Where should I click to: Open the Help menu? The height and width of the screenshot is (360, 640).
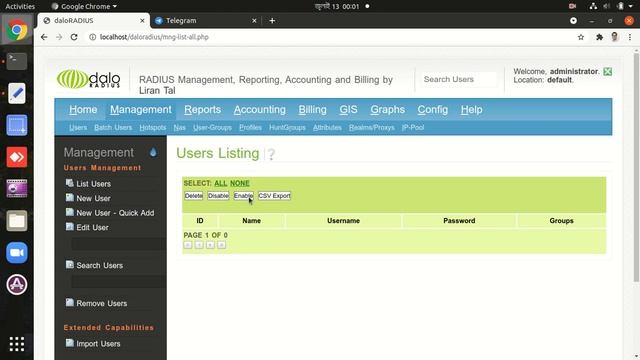pyautogui.click(x=471, y=109)
